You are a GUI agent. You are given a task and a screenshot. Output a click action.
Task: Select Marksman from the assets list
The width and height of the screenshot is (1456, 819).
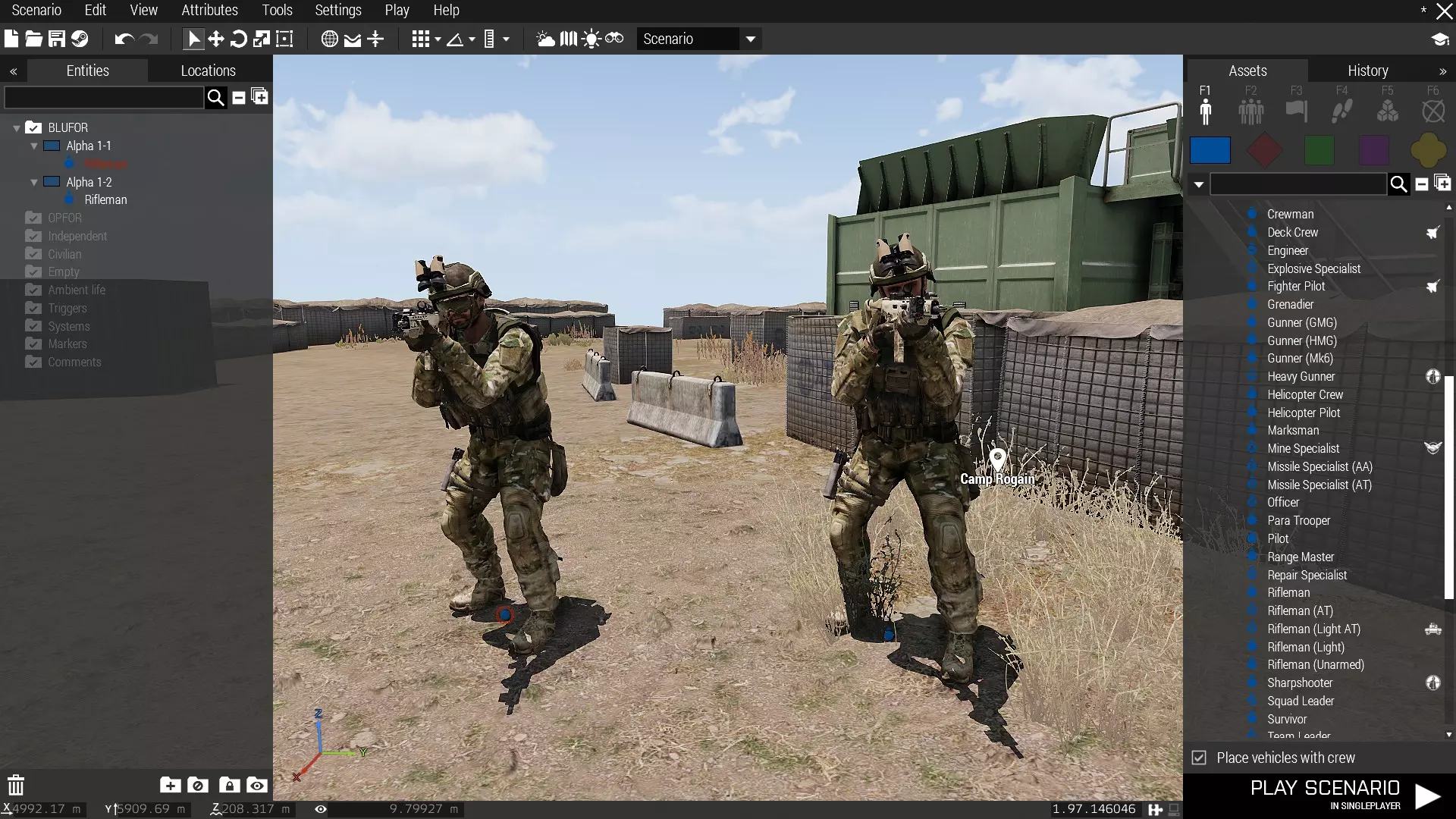[x=1292, y=430]
